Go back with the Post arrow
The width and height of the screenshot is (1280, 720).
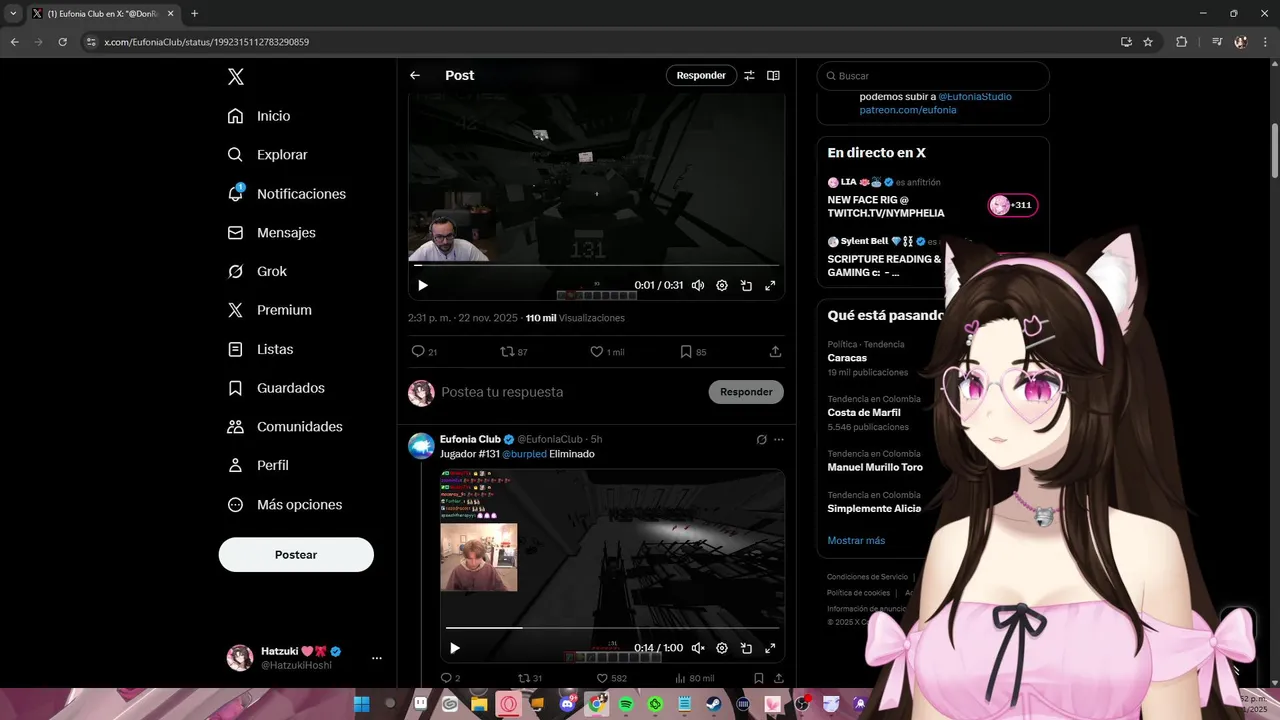(x=415, y=75)
